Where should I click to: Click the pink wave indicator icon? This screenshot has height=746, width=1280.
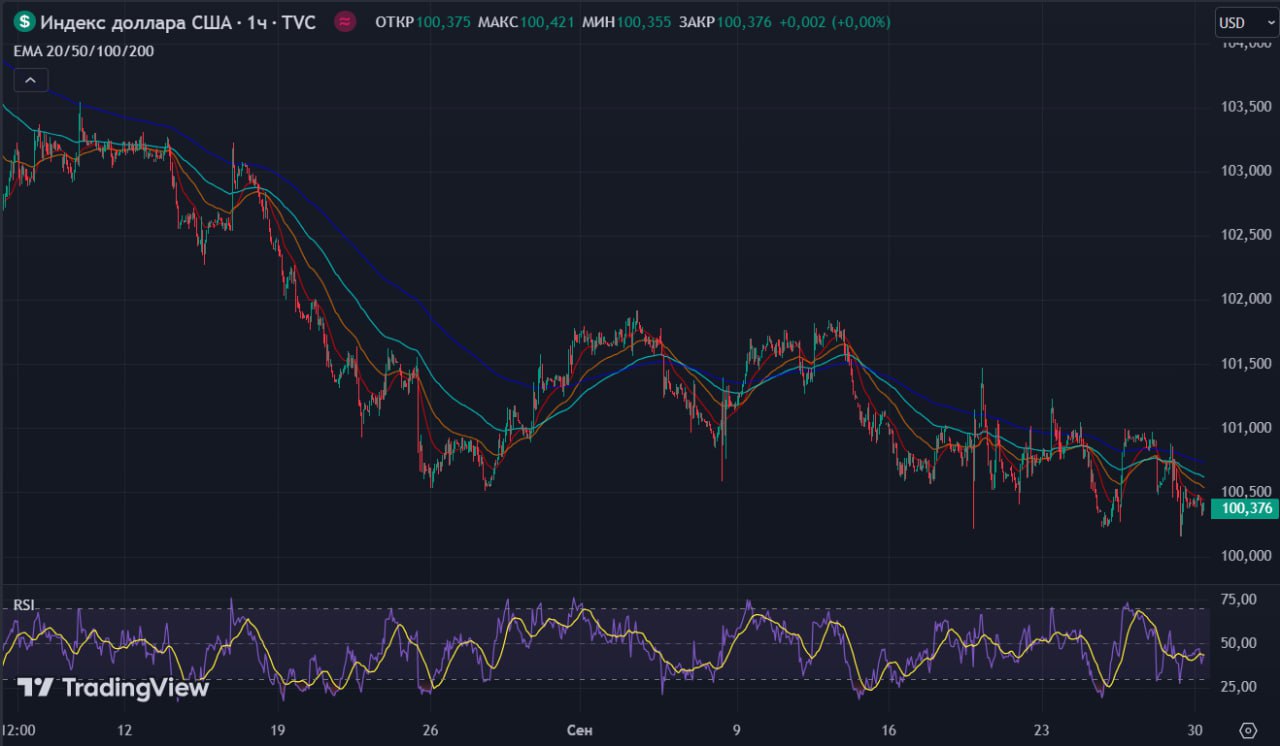point(345,21)
